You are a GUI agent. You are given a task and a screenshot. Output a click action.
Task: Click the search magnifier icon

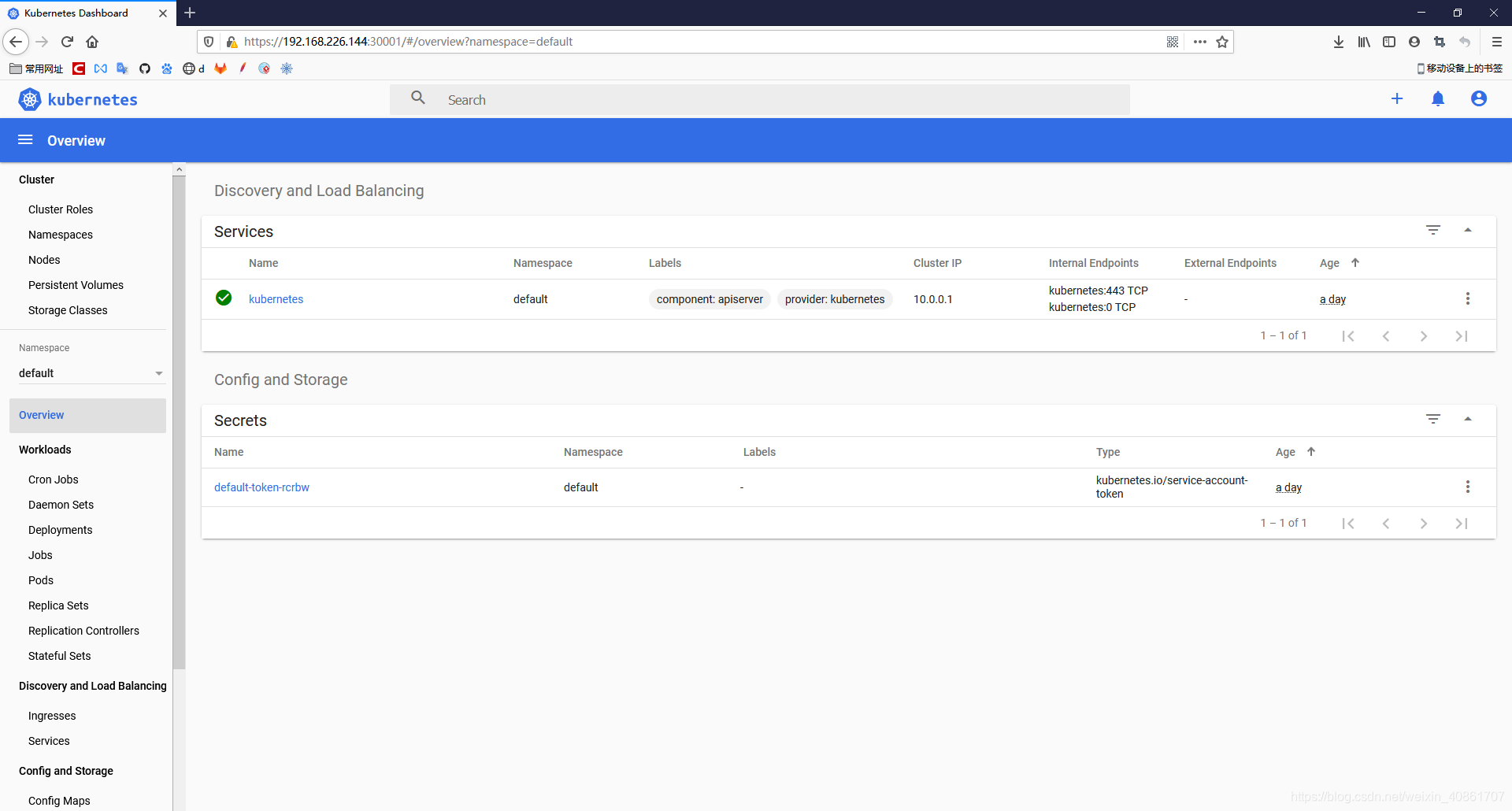pos(418,98)
